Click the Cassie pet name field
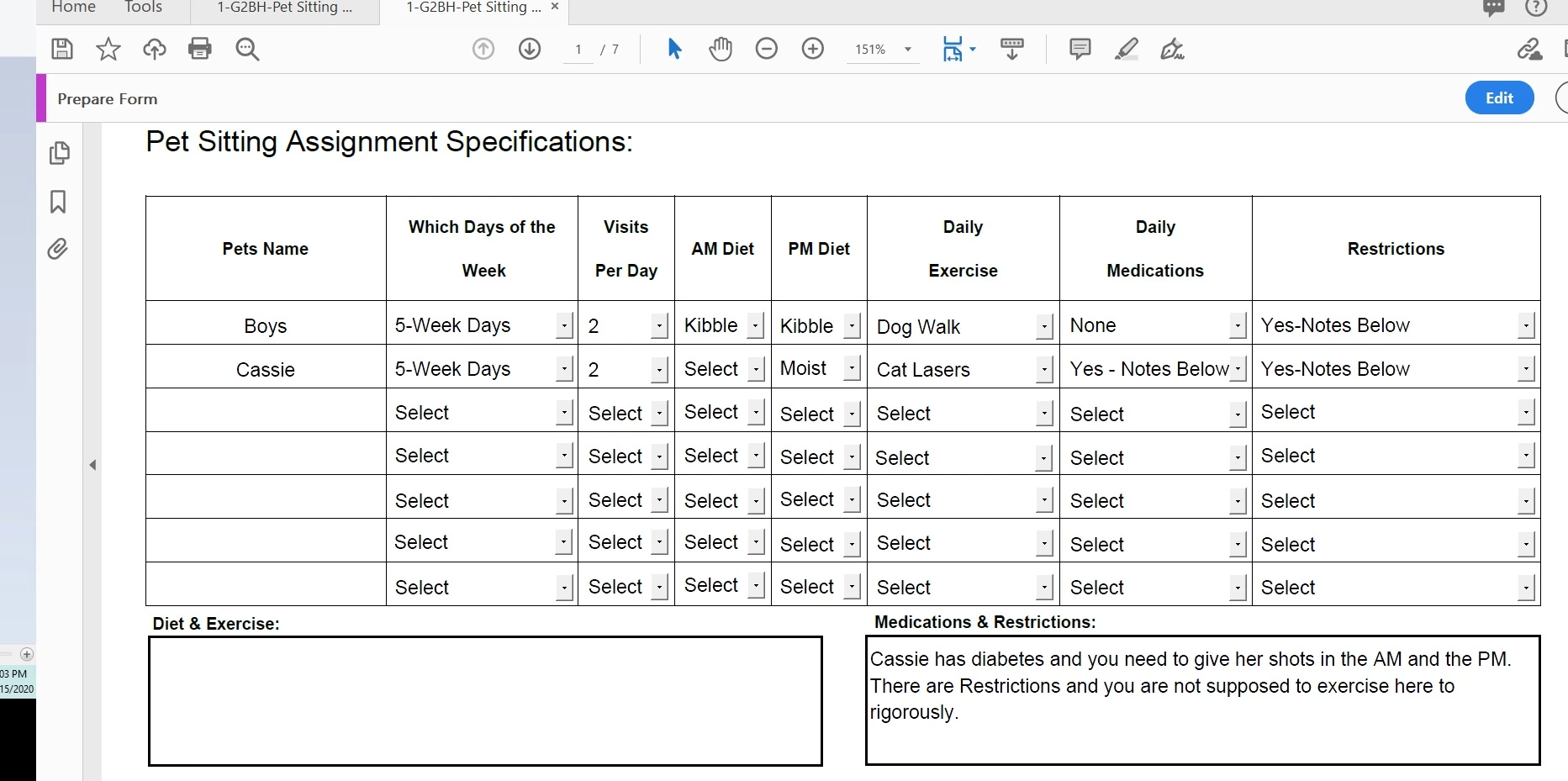The width and height of the screenshot is (1568, 781). coord(266,370)
